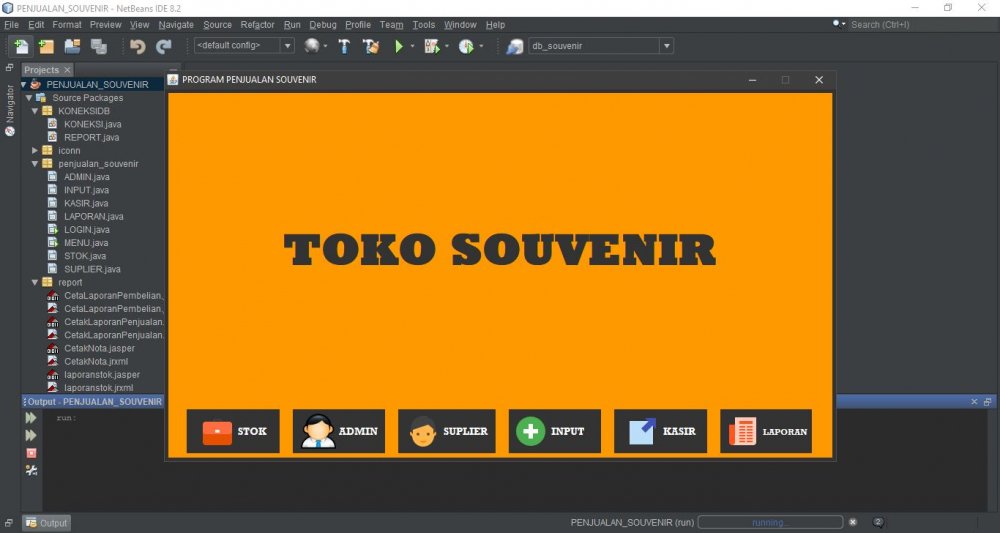Collapse the penjualan_souvenir package node
Viewport: 1000px width, 533px height.
pyautogui.click(x=35, y=163)
